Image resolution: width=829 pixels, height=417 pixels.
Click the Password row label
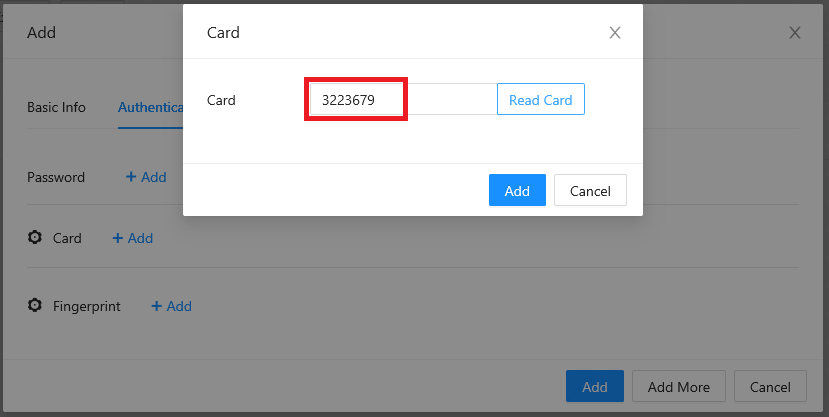[x=56, y=177]
